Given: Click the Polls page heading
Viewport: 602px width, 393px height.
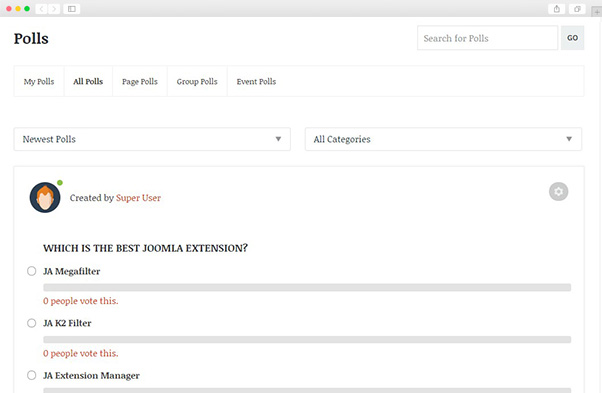Looking at the screenshot, I should tap(31, 39).
